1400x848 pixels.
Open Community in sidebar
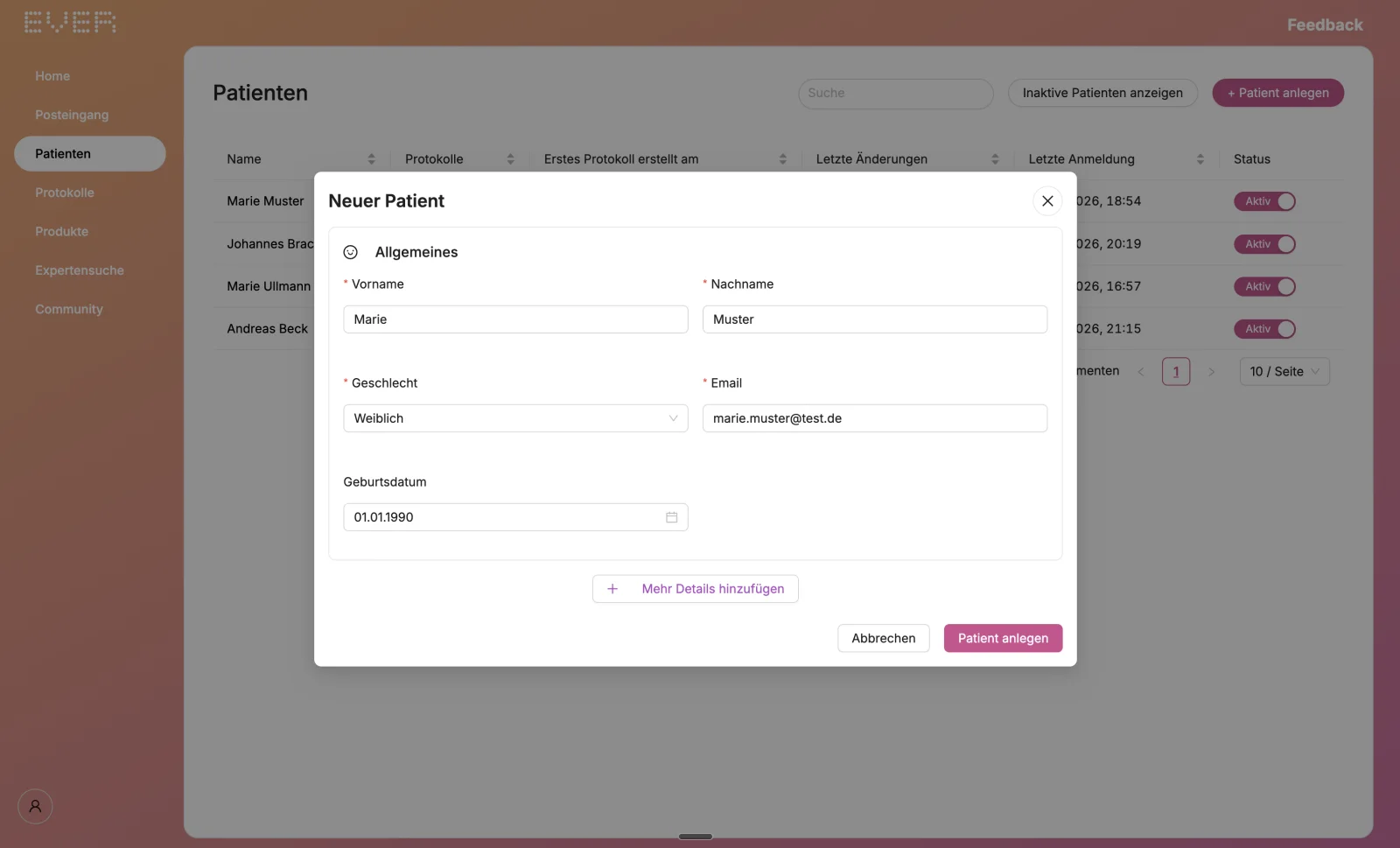69,309
